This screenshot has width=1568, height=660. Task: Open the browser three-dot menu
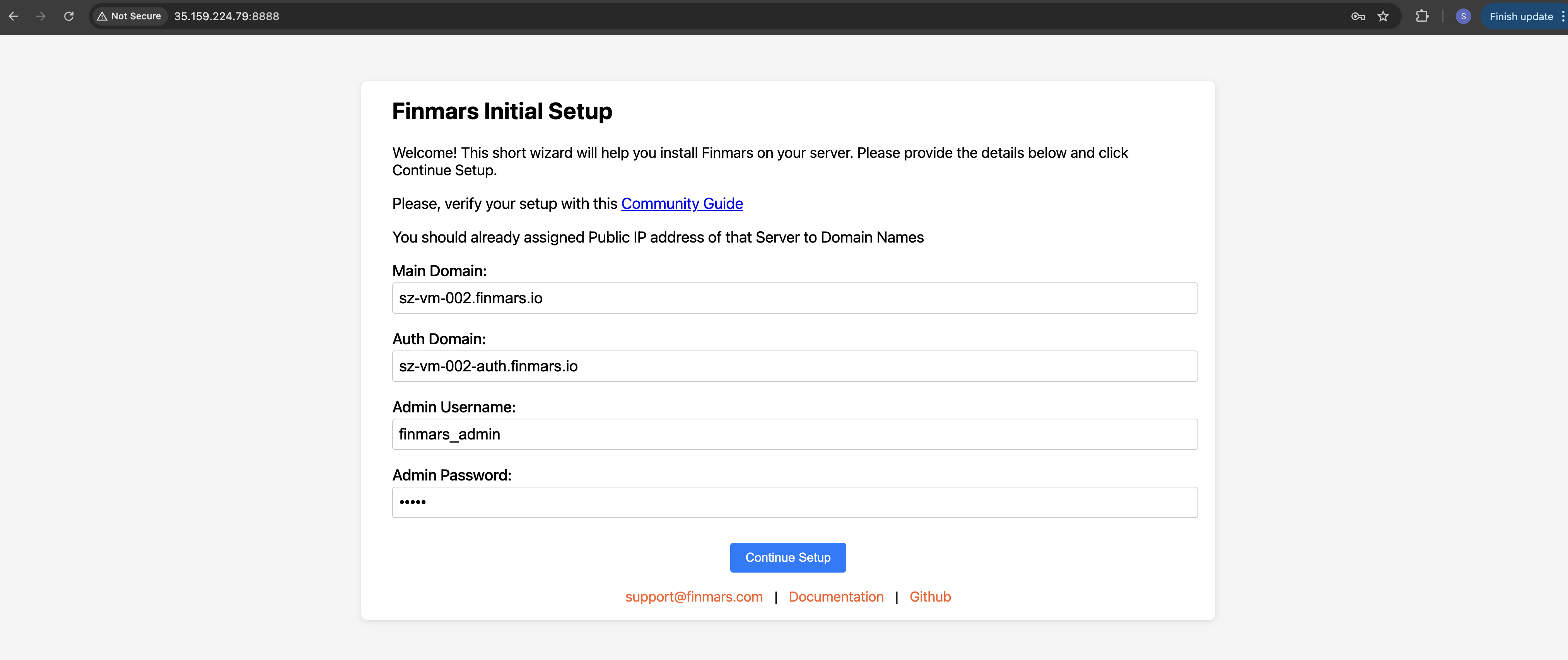pos(1563,16)
